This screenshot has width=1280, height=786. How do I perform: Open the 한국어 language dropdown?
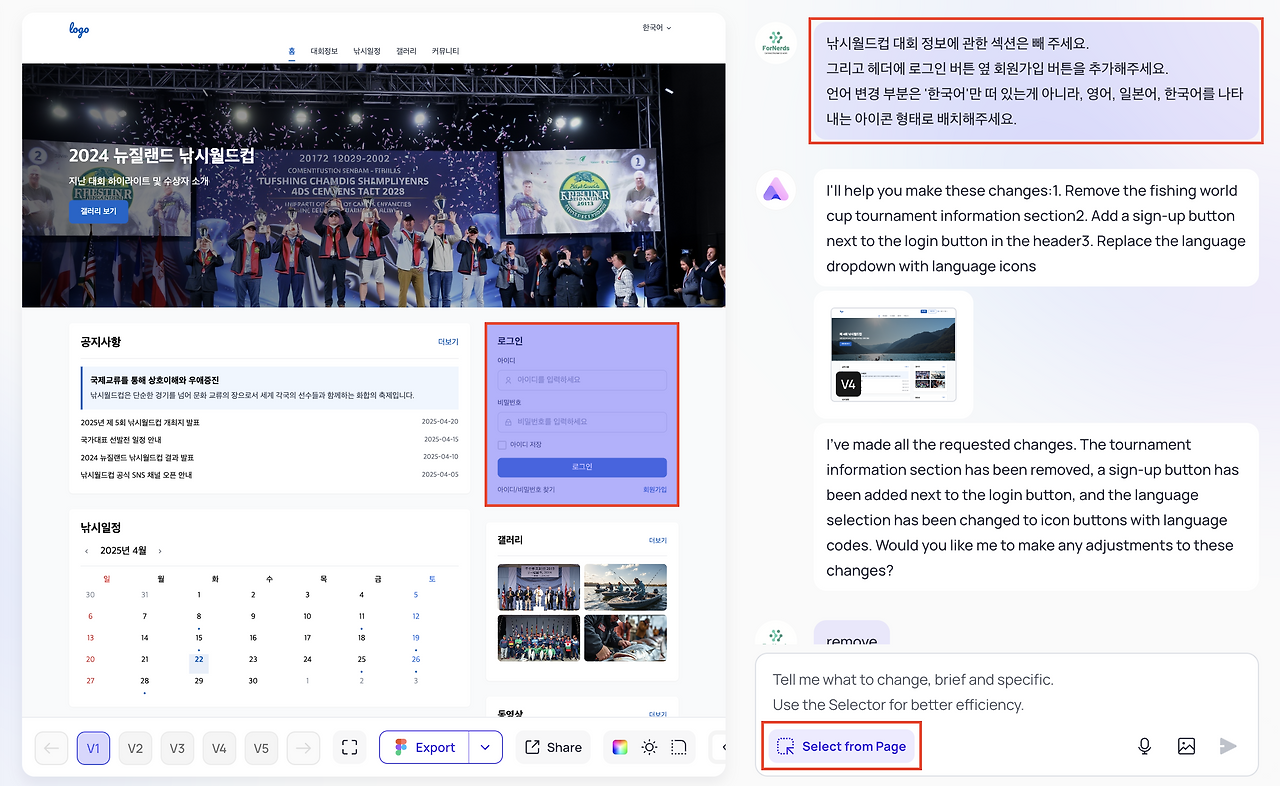pos(655,29)
